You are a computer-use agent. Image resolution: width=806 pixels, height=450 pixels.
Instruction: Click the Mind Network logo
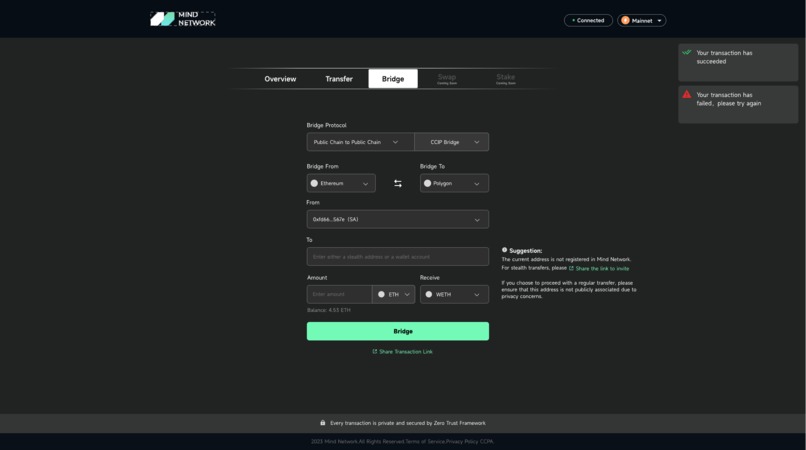(183, 19)
